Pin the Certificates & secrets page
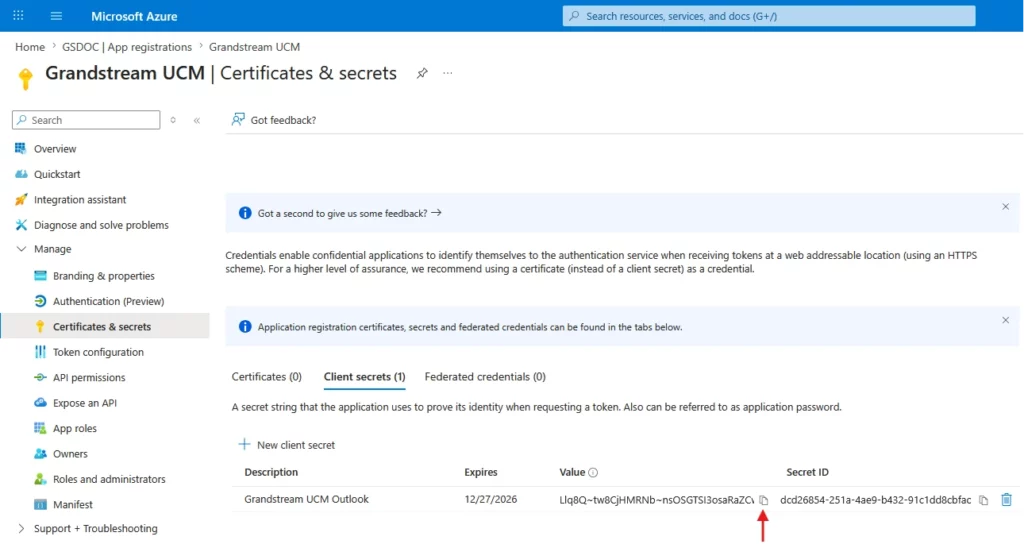Screen dimensions: 1024x548 [x=423, y=73]
